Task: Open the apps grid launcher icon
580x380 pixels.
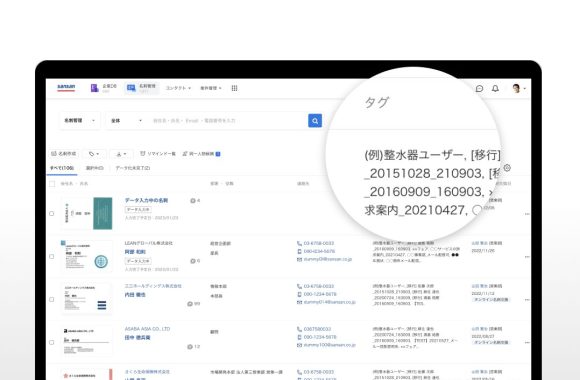Action: coord(235,88)
